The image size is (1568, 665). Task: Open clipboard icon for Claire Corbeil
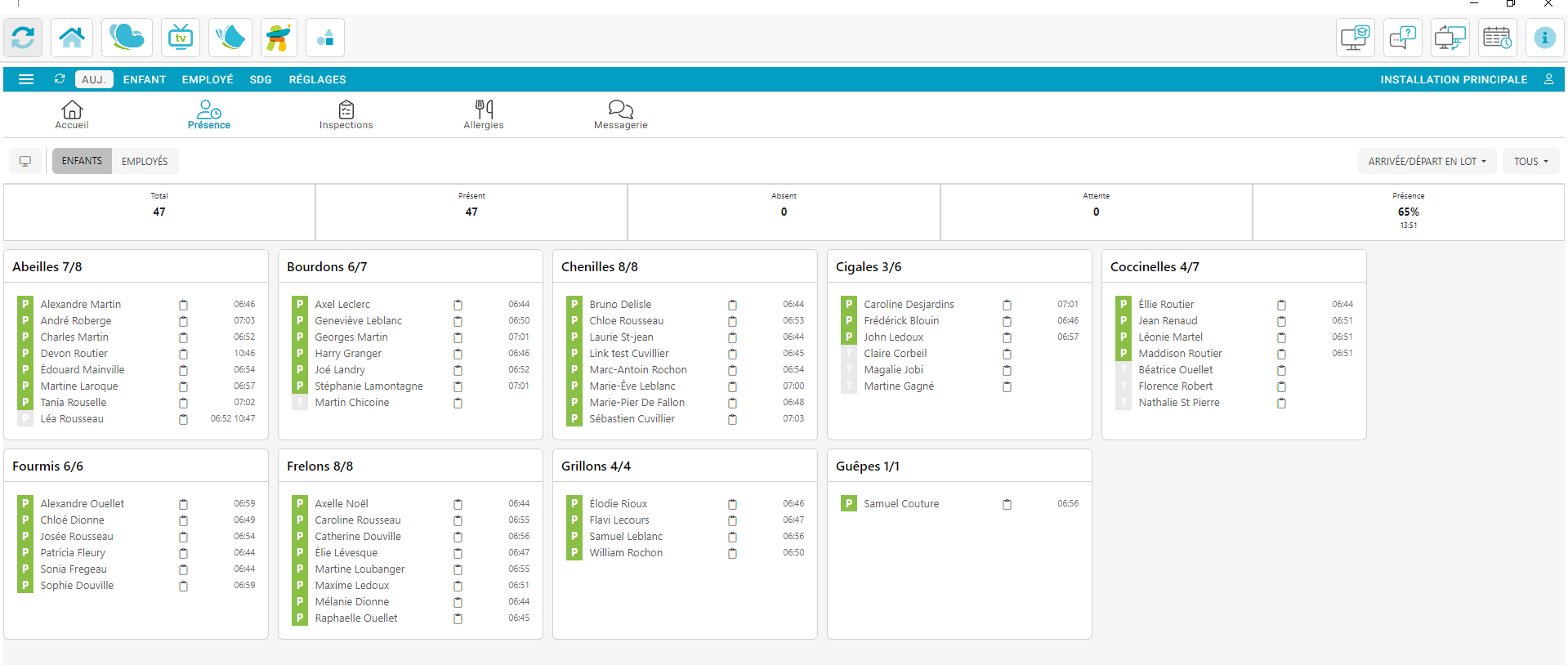tap(1007, 354)
